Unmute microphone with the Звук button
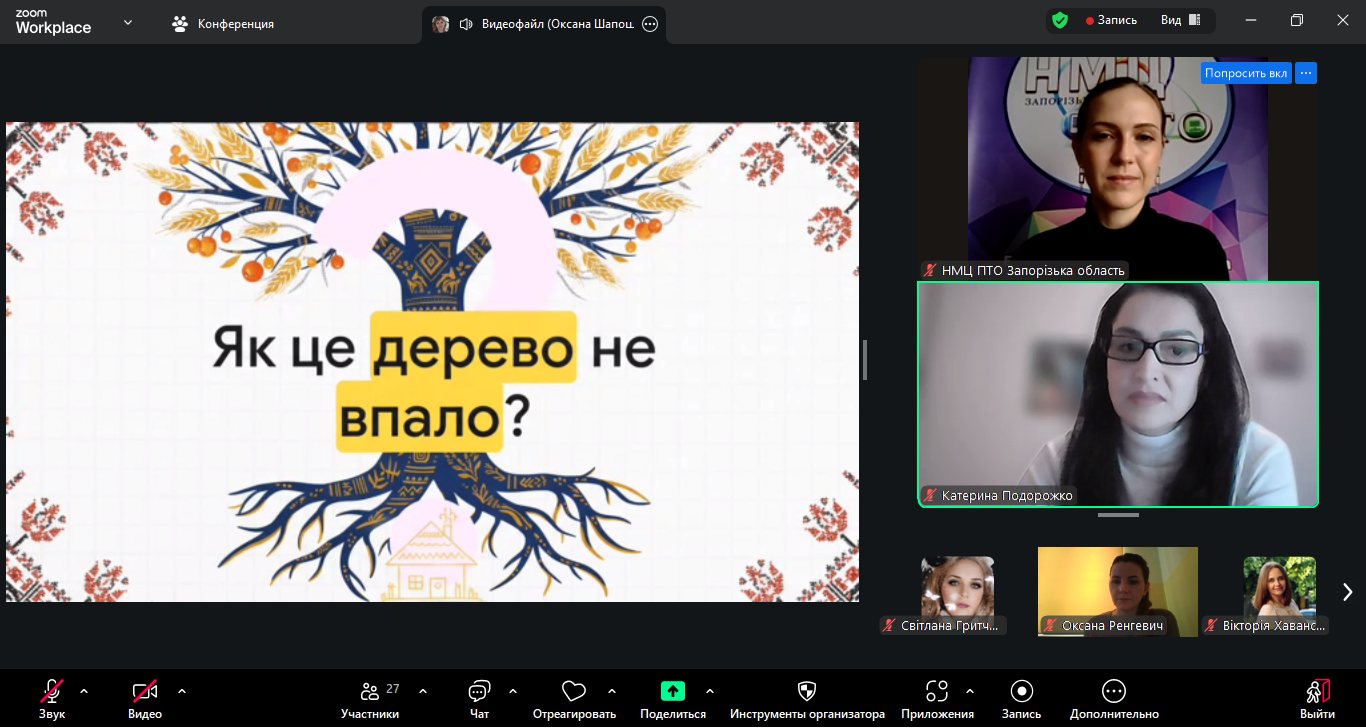The height and width of the screenshot is (728, 1366). [52, 691]
